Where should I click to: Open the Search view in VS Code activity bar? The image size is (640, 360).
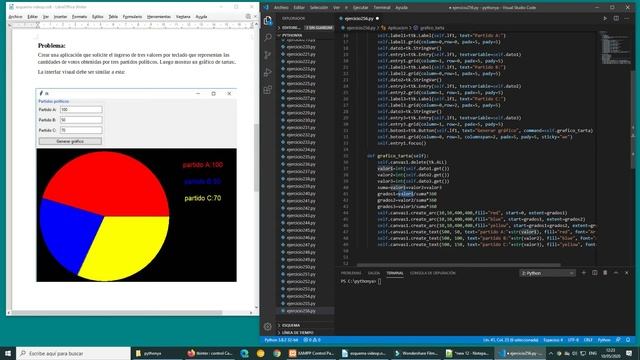tap(268, 38)
